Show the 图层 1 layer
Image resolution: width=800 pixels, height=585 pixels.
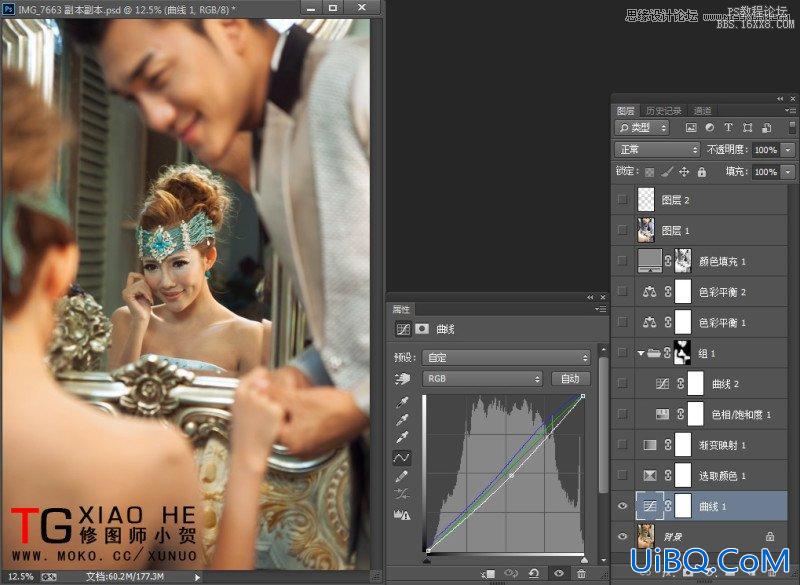622,230
